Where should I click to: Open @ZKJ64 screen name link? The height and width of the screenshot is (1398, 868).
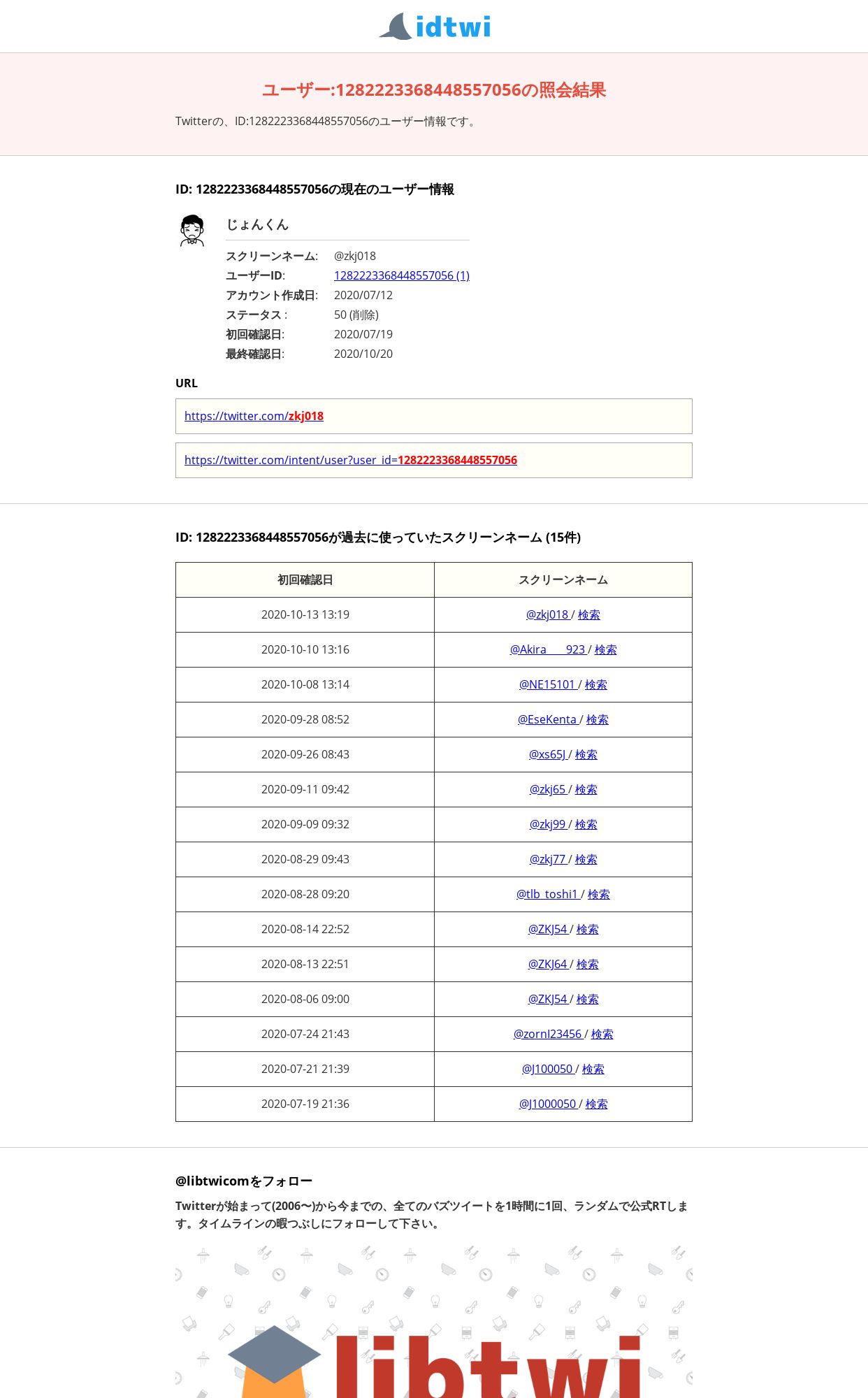tap(549, 964)
